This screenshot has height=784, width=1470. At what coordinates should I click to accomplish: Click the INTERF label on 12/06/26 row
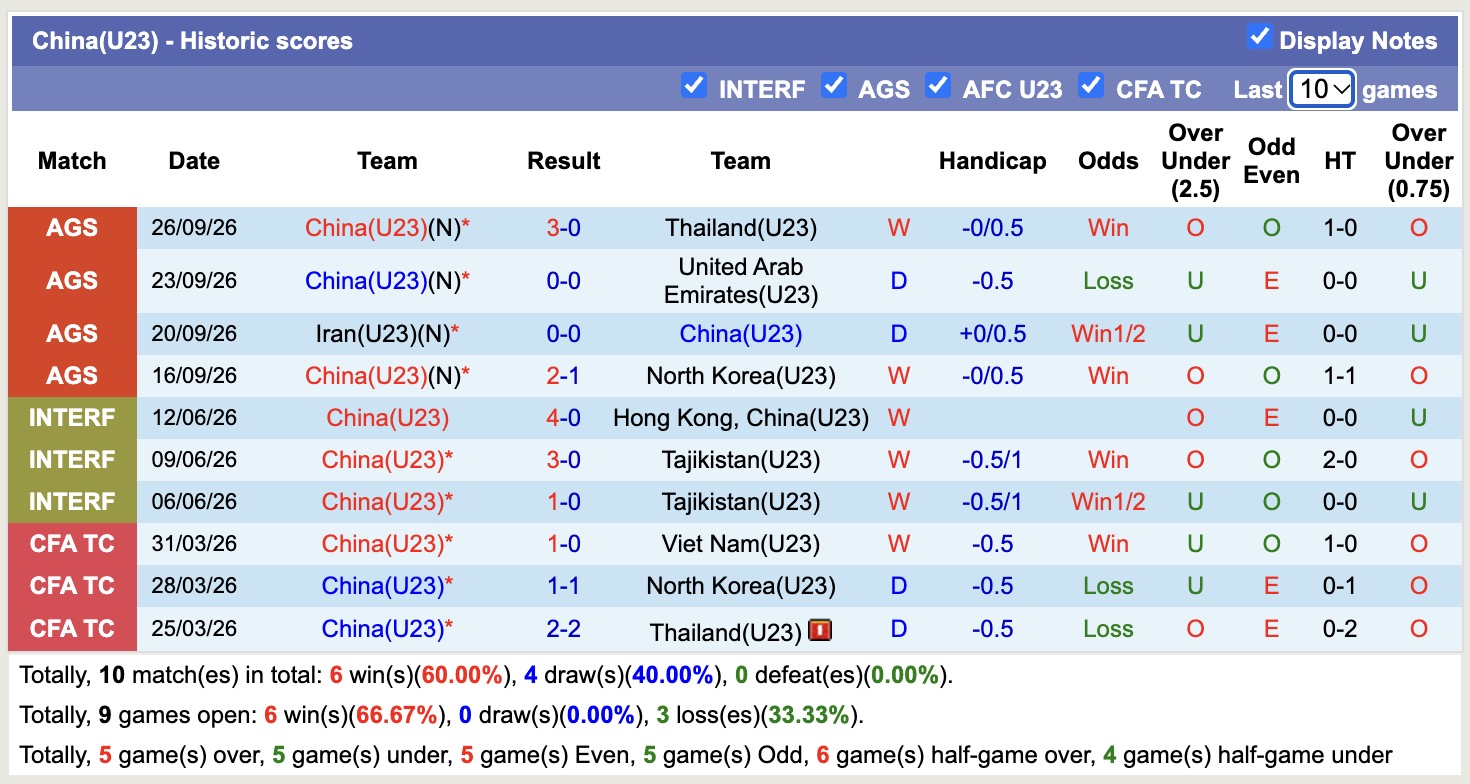[72, 418]
